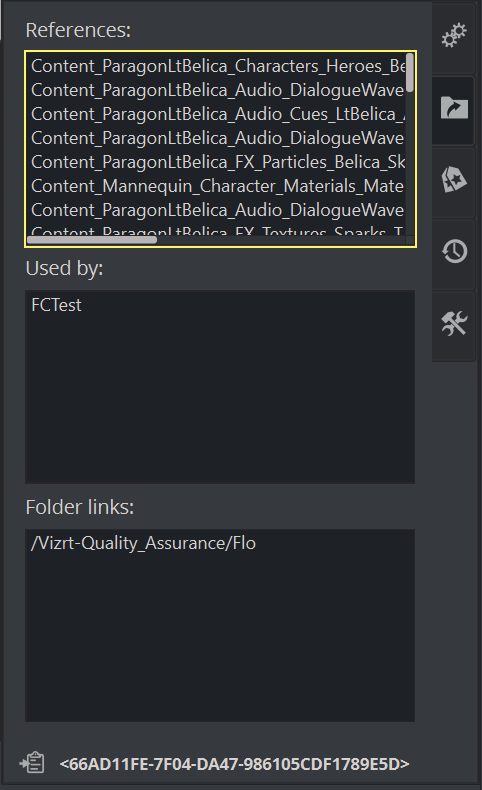Click the References horizontal scrollbar thumb

pyautogui.click(x=92, y=240)
